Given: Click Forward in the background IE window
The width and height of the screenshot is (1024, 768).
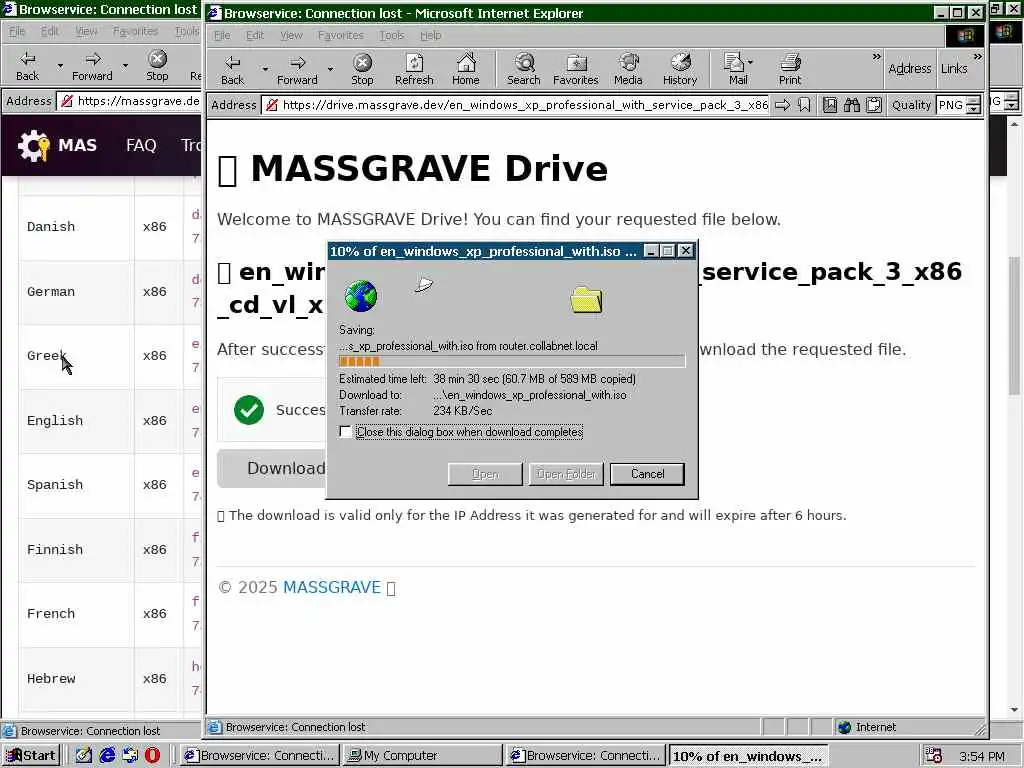Looking at the screenshot, I should pos(92,66).
